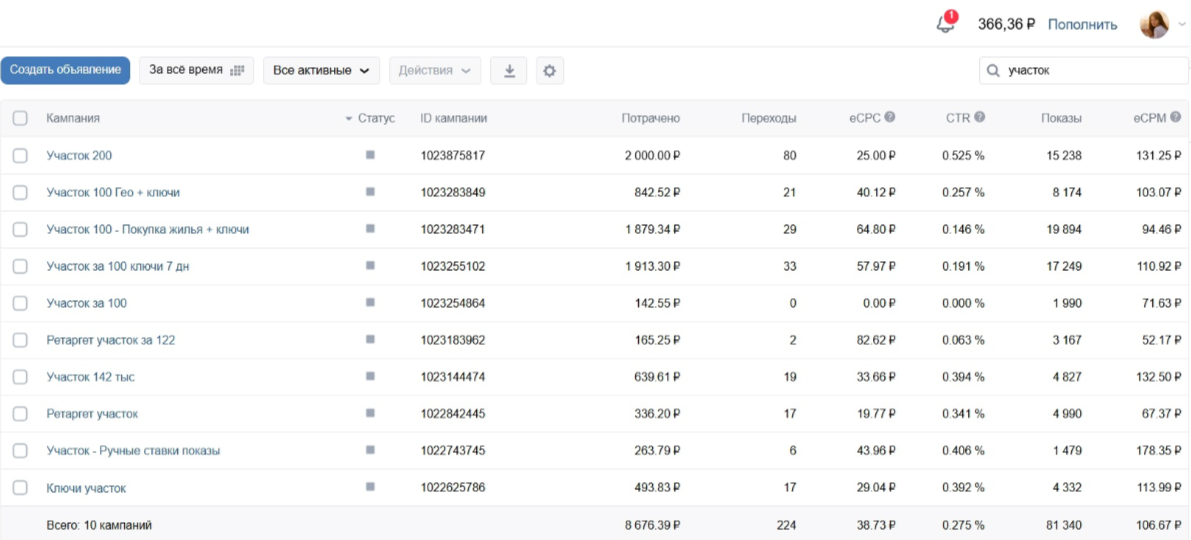Check the Участок 100 Гео + ключи checkbox

point(21,192)
